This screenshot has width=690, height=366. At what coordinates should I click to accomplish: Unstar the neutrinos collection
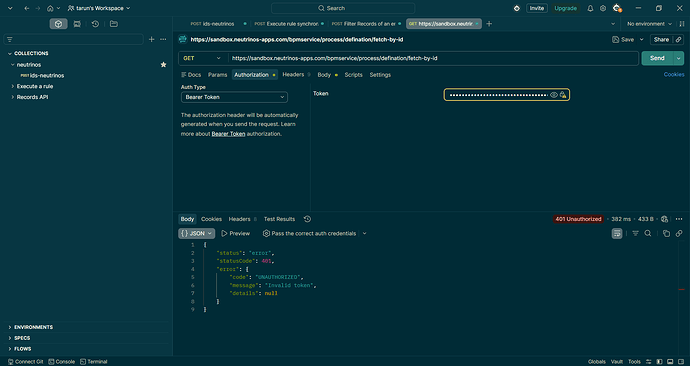[x=163, y=65]
